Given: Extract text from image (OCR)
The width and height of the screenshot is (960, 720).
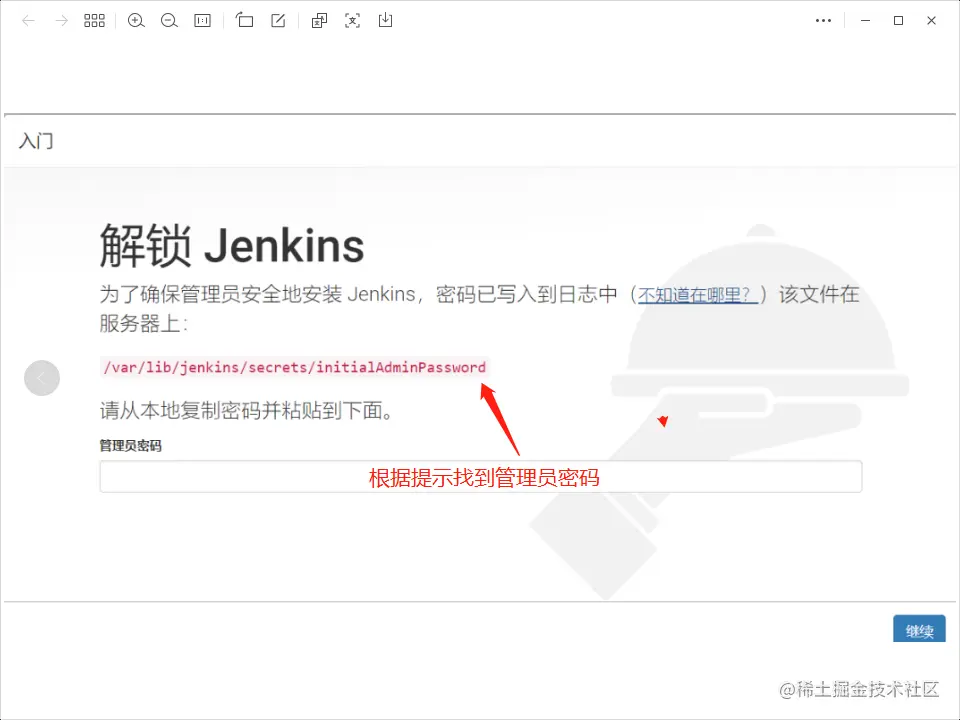Looking at the screenshot, I should [x=353, y=21].
